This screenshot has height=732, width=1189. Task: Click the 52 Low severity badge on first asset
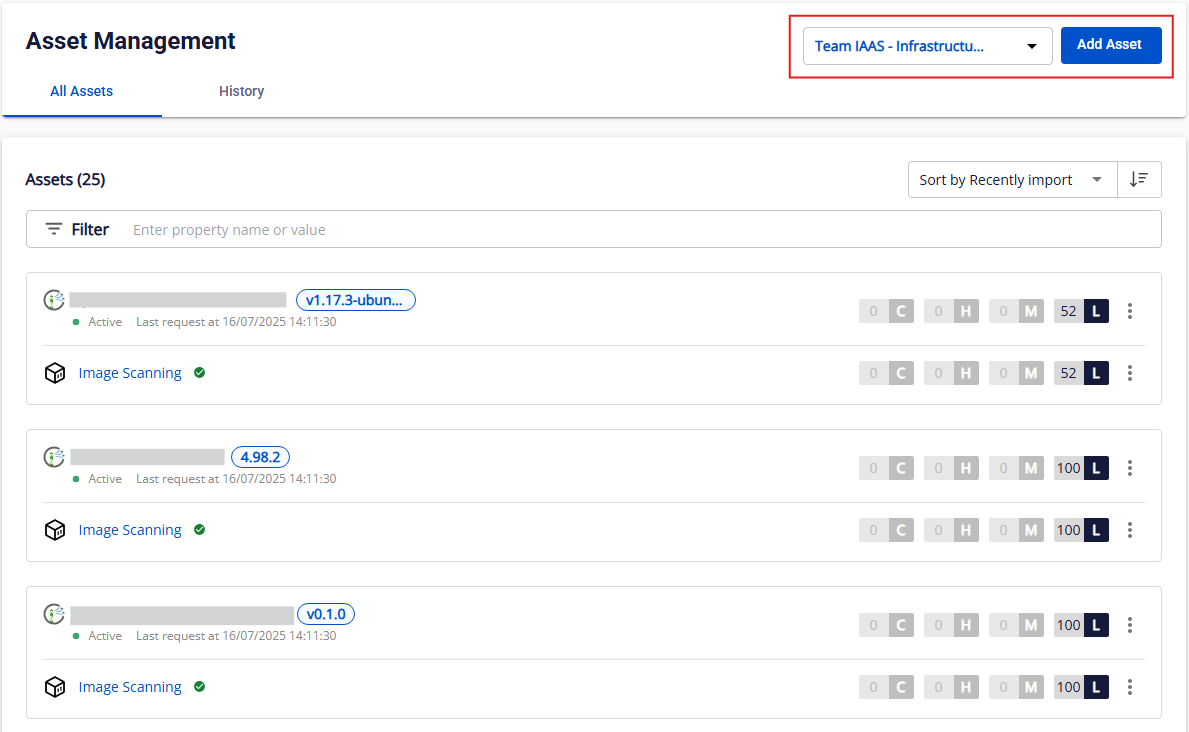(1081, 311)
